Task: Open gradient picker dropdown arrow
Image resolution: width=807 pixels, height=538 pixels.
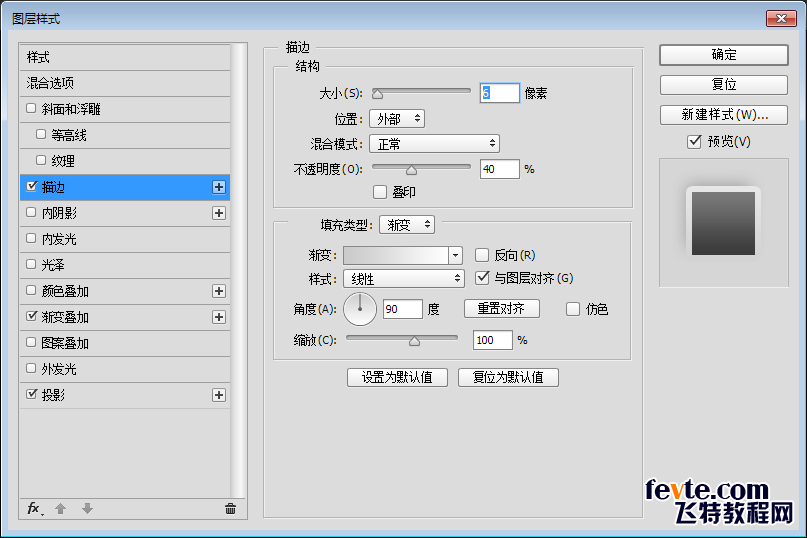Action: (x=455, y=255)
